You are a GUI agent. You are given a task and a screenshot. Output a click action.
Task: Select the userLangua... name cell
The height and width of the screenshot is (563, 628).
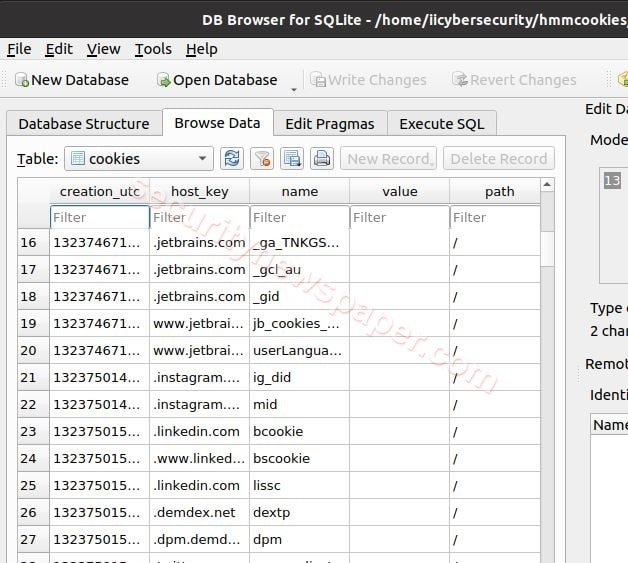pyautogui.click(x=300, y=350)
